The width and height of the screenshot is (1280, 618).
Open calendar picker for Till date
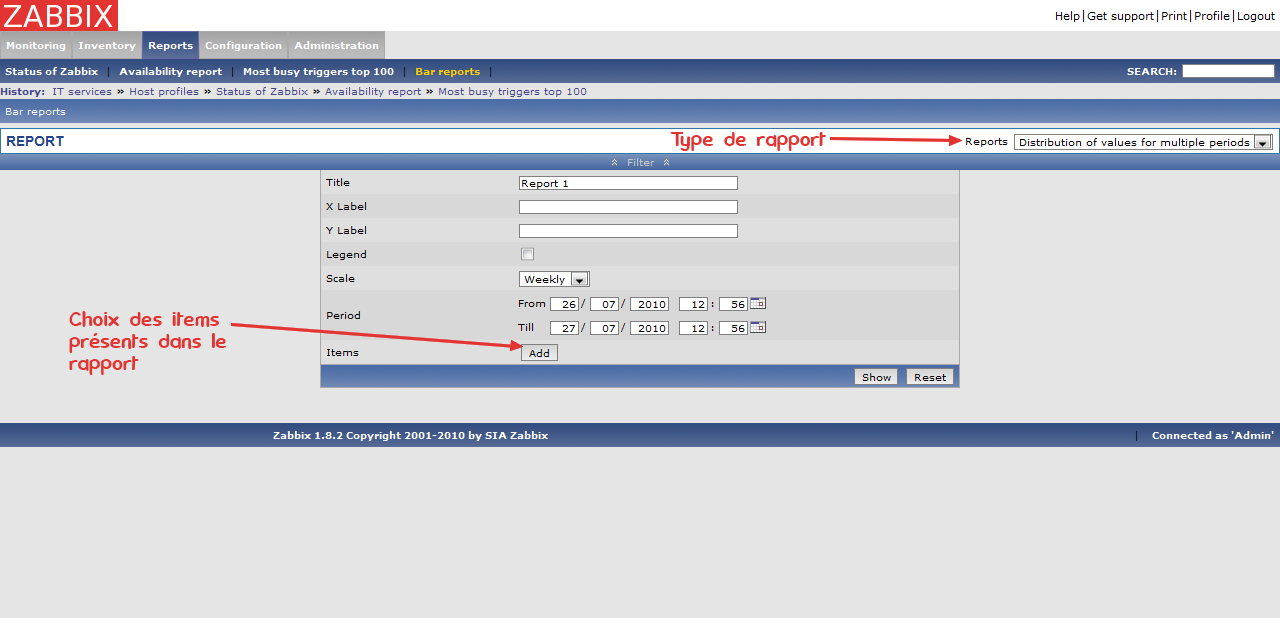click(x=758, y=327)
